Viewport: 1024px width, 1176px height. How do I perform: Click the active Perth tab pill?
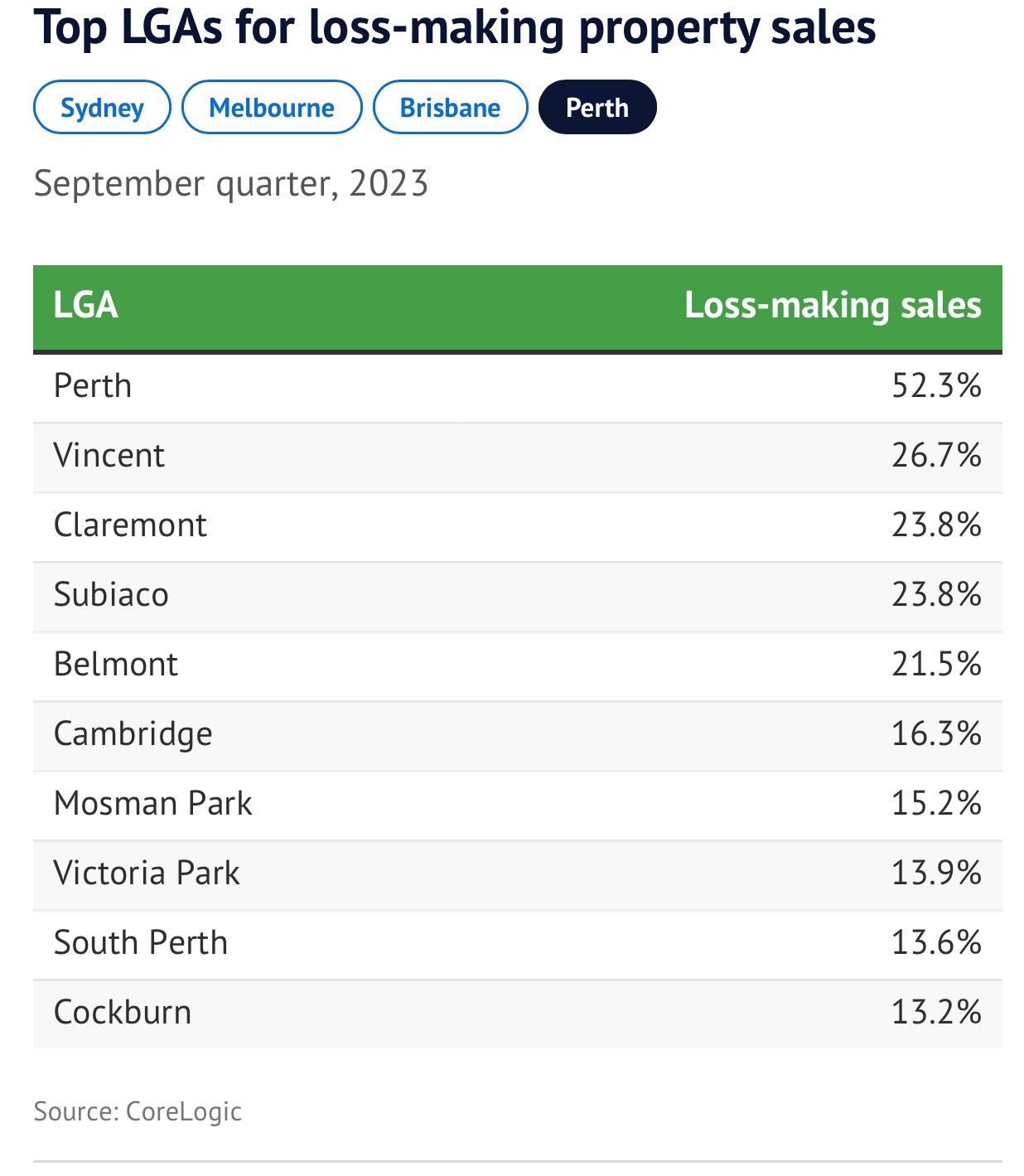click(x=597, y=108)
